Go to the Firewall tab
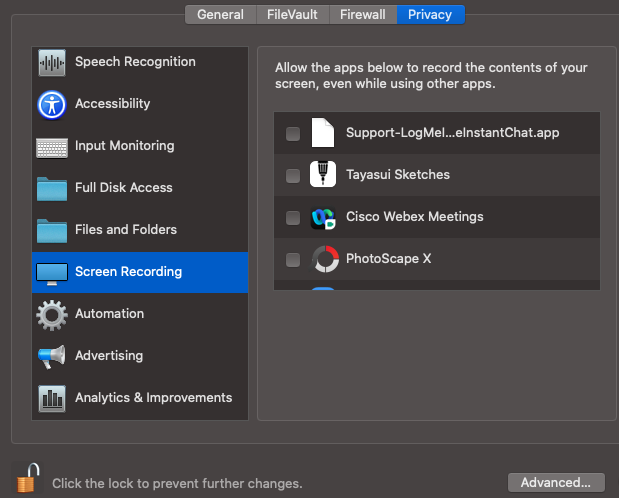Viewport: 619px width, 498px height. [363, 15]
